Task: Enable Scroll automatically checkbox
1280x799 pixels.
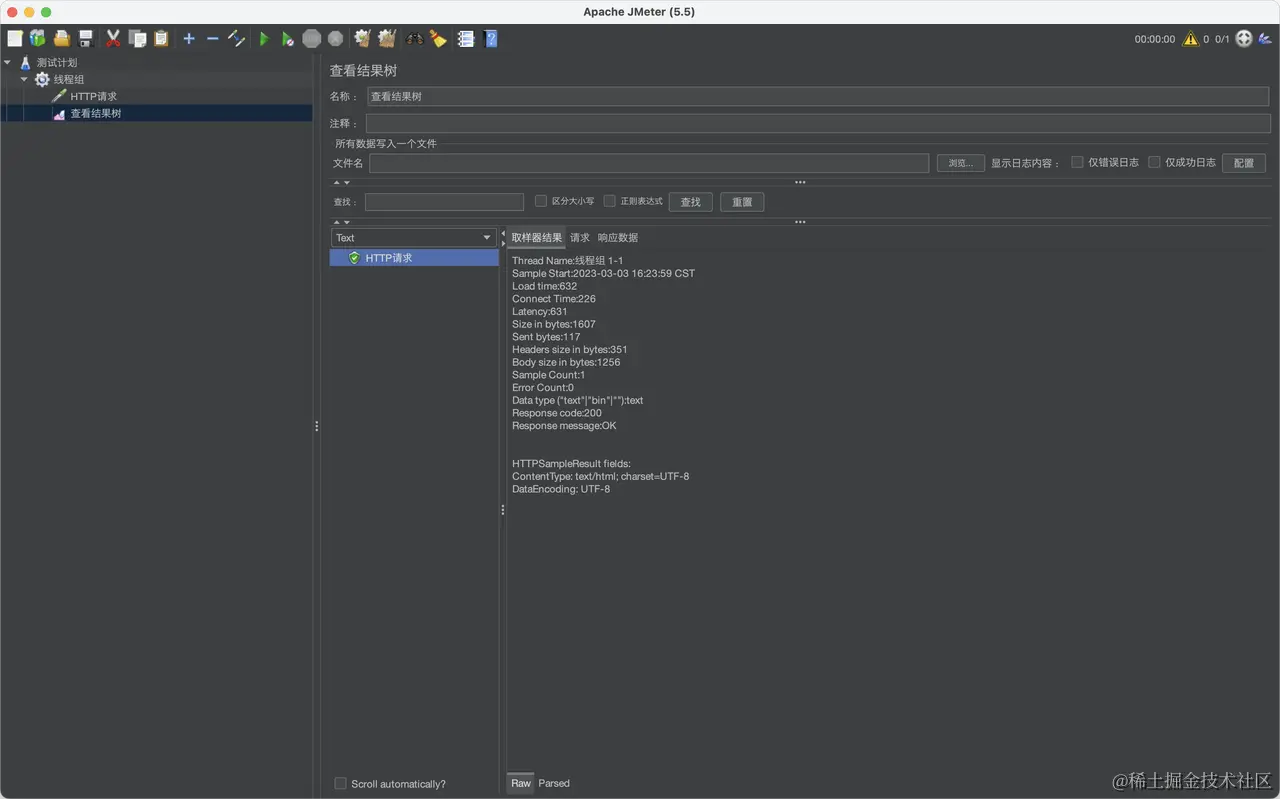Action: [x=341, y=784]
